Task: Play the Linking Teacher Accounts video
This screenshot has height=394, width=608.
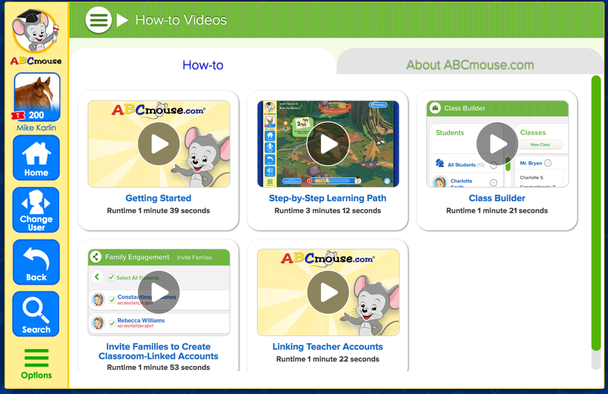Action: coord(328,292)
